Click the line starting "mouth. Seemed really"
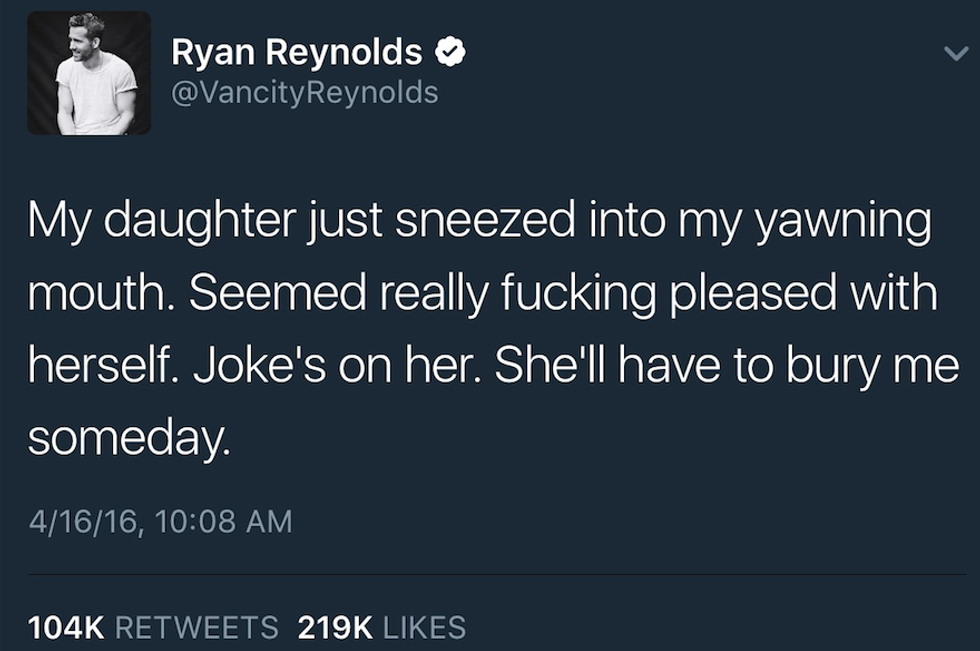The height and width of the screenshot is (651, 980). coord(484,295)
